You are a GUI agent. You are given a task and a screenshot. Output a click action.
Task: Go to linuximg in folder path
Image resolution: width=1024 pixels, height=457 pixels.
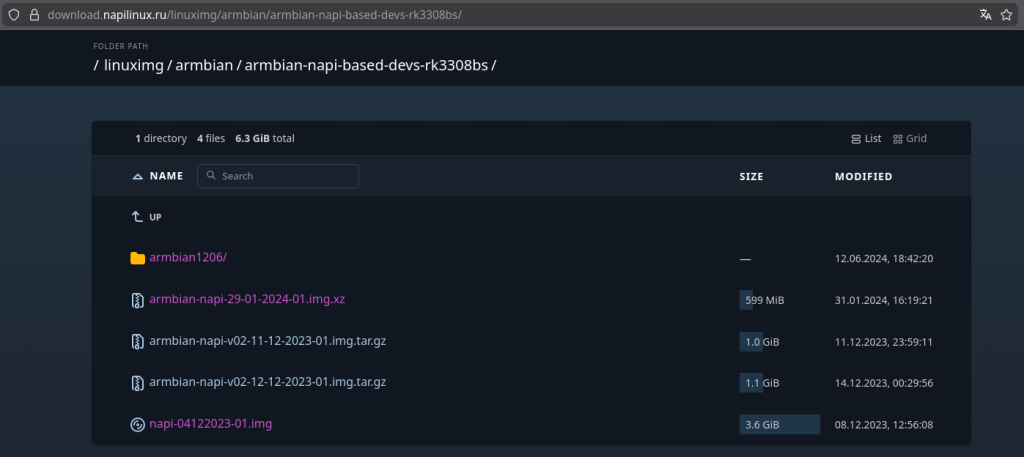click(134, 65)
